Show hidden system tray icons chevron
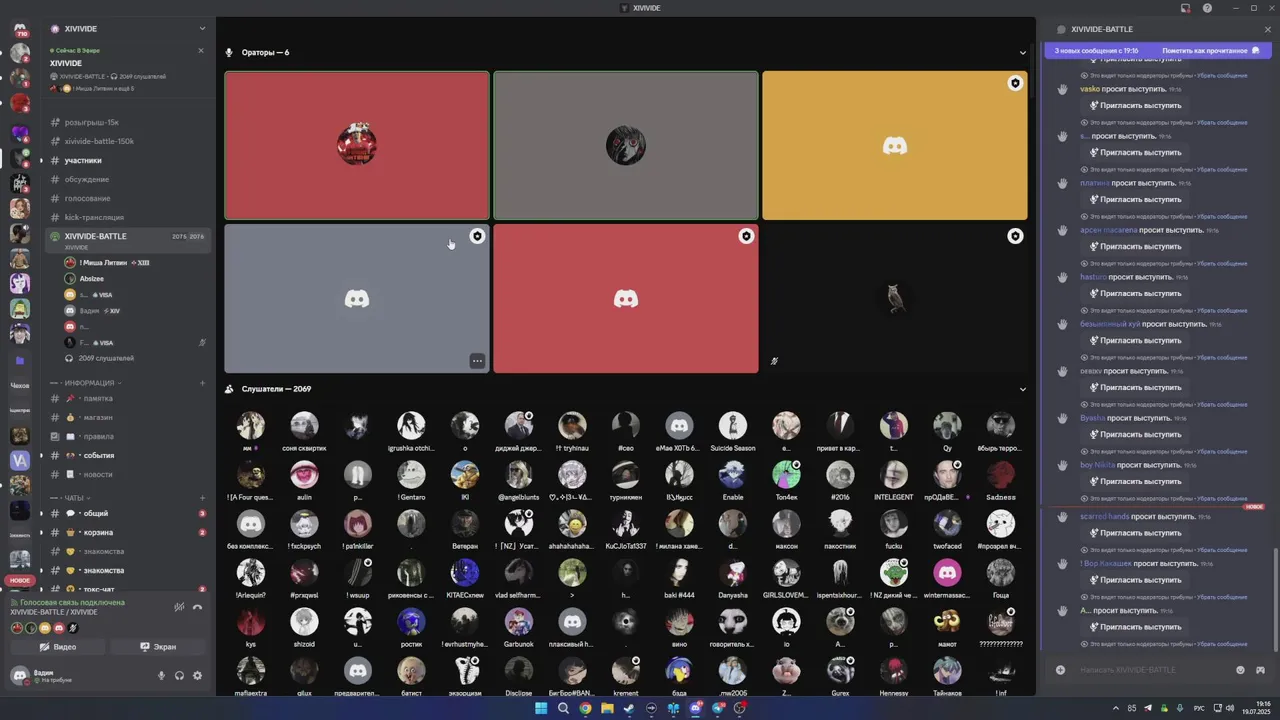Viewport: 1280px width, 720px height. (x=1118, y=708)
